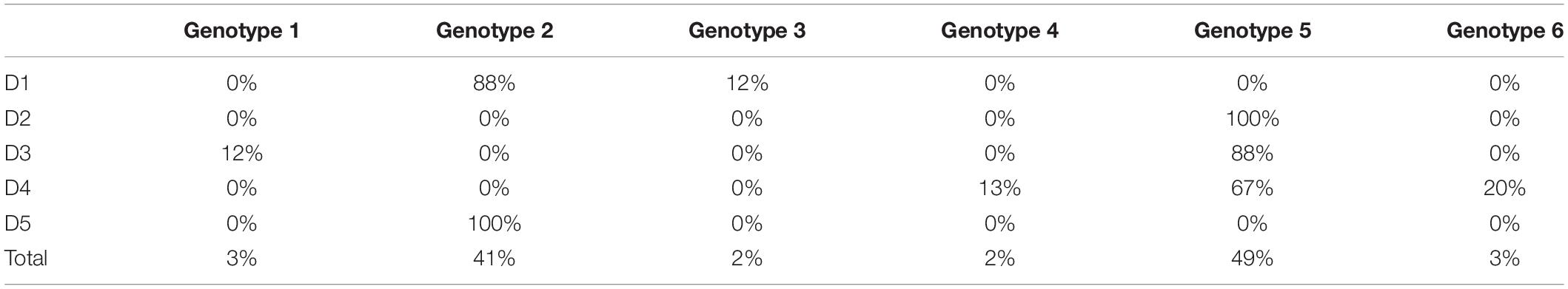Click the Genotype 2 column header
The width and height of the screenshot is (1568, 289).
click(495, 31)
